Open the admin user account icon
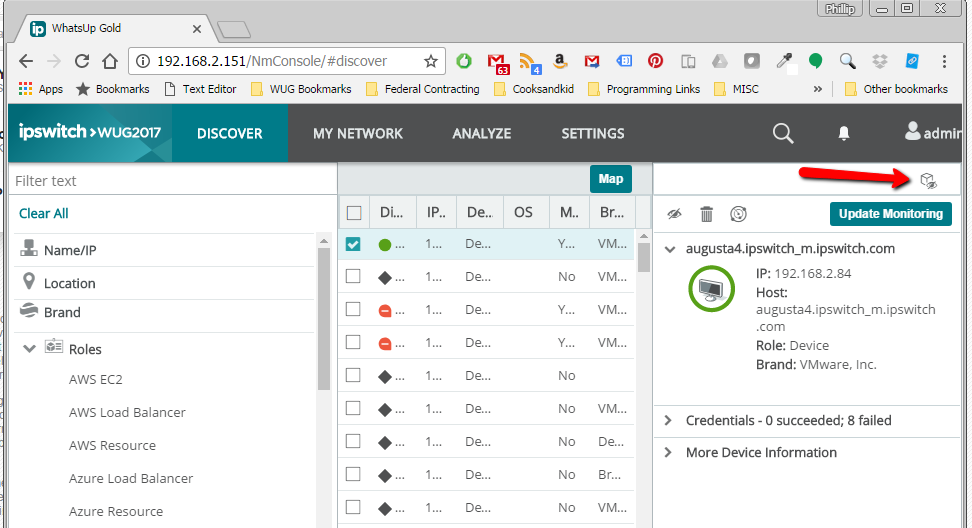This screenshot has height=528, width=972. [913, 132]
